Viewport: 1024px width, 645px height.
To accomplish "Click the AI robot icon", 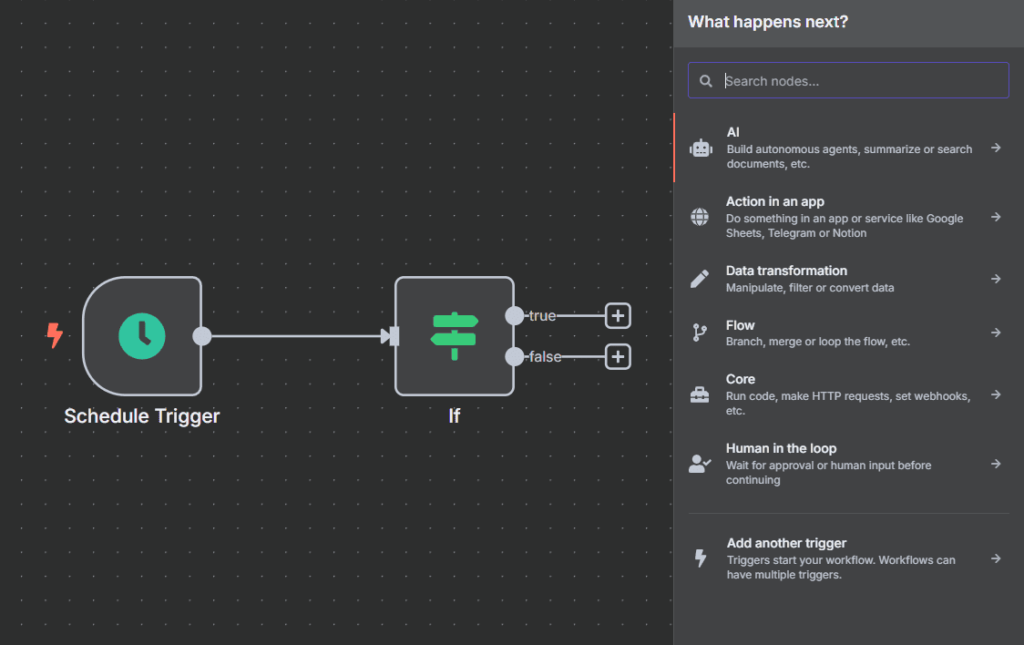I will coord(701,148).
